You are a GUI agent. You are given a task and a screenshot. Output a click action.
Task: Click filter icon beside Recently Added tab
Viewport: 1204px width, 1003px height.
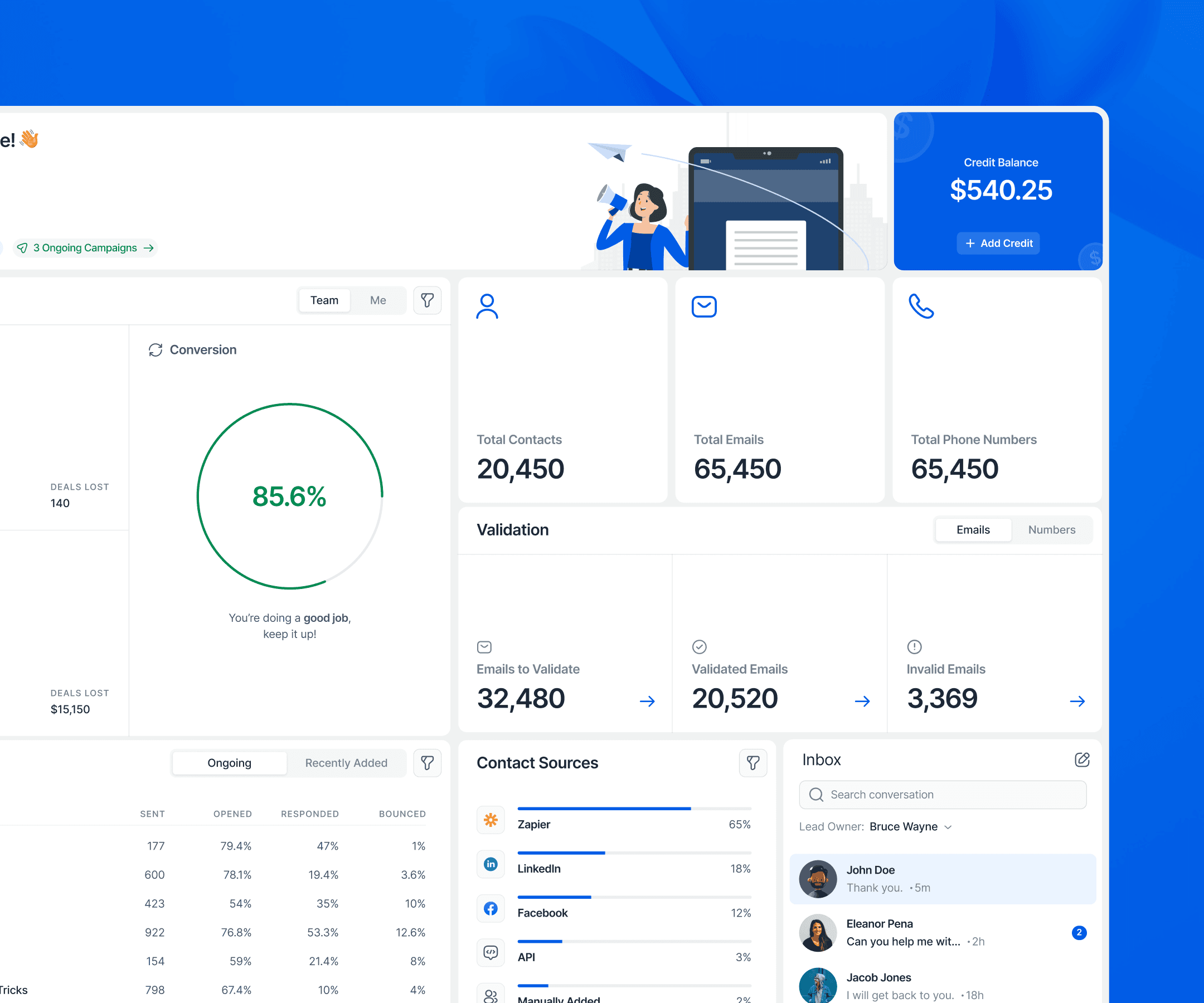point(427,763)
